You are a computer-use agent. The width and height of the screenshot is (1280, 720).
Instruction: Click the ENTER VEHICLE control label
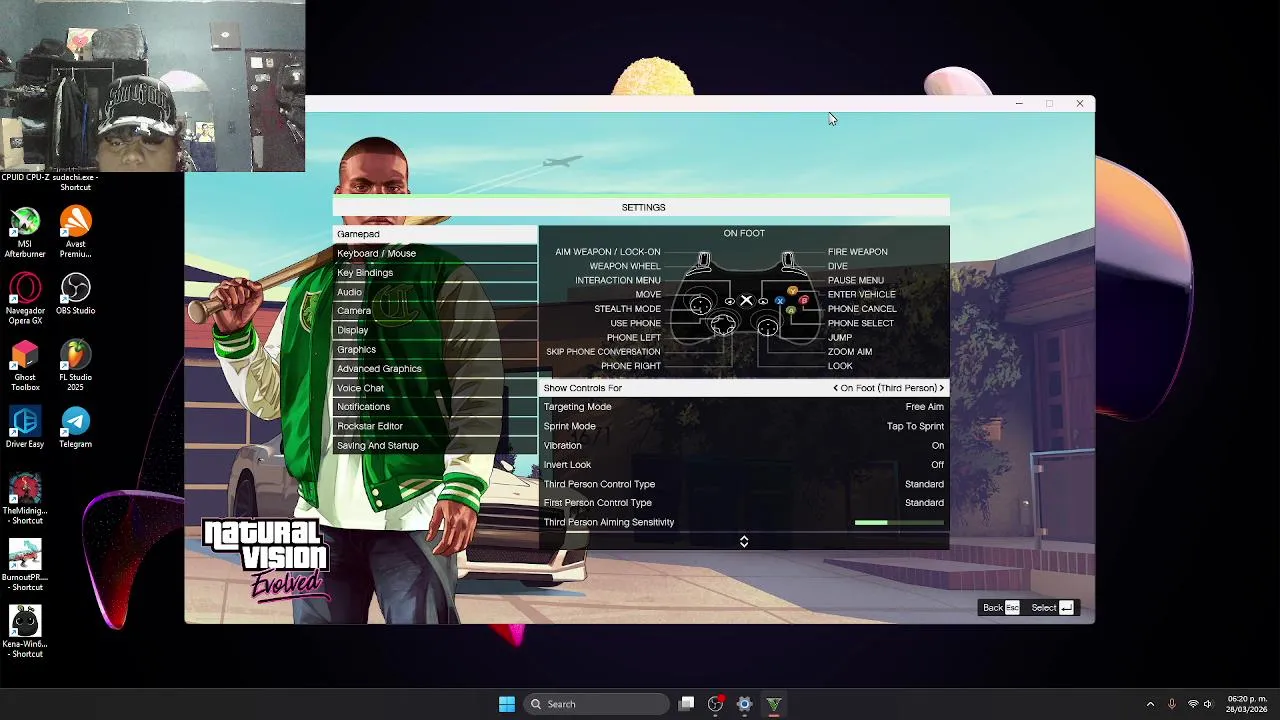(x=861, y=295)
